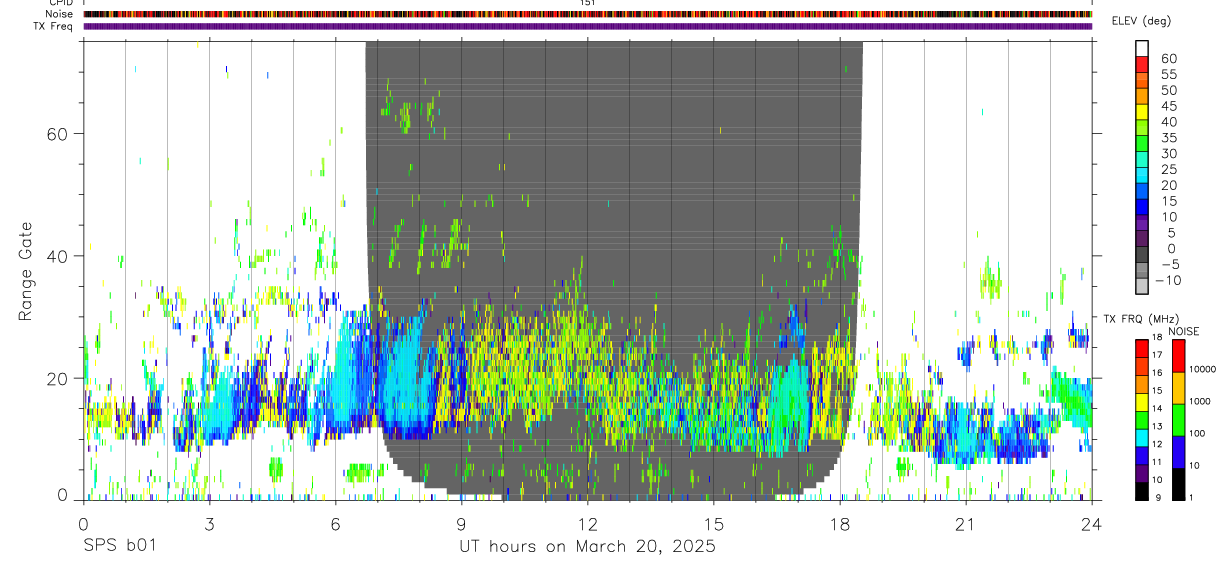This screenshot has height=567, width=1228.
Task: Click the SPS b01 radar beam label
Action: coord(119,546)
